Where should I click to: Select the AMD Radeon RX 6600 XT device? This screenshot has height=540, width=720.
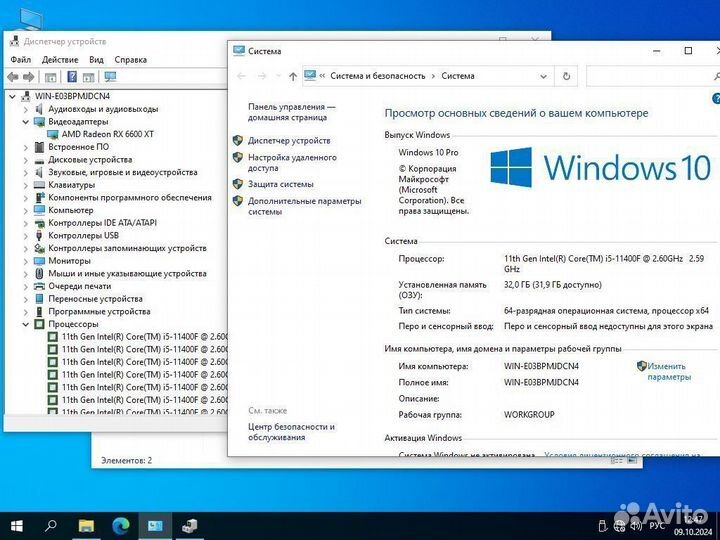click(x=108, y=134)
